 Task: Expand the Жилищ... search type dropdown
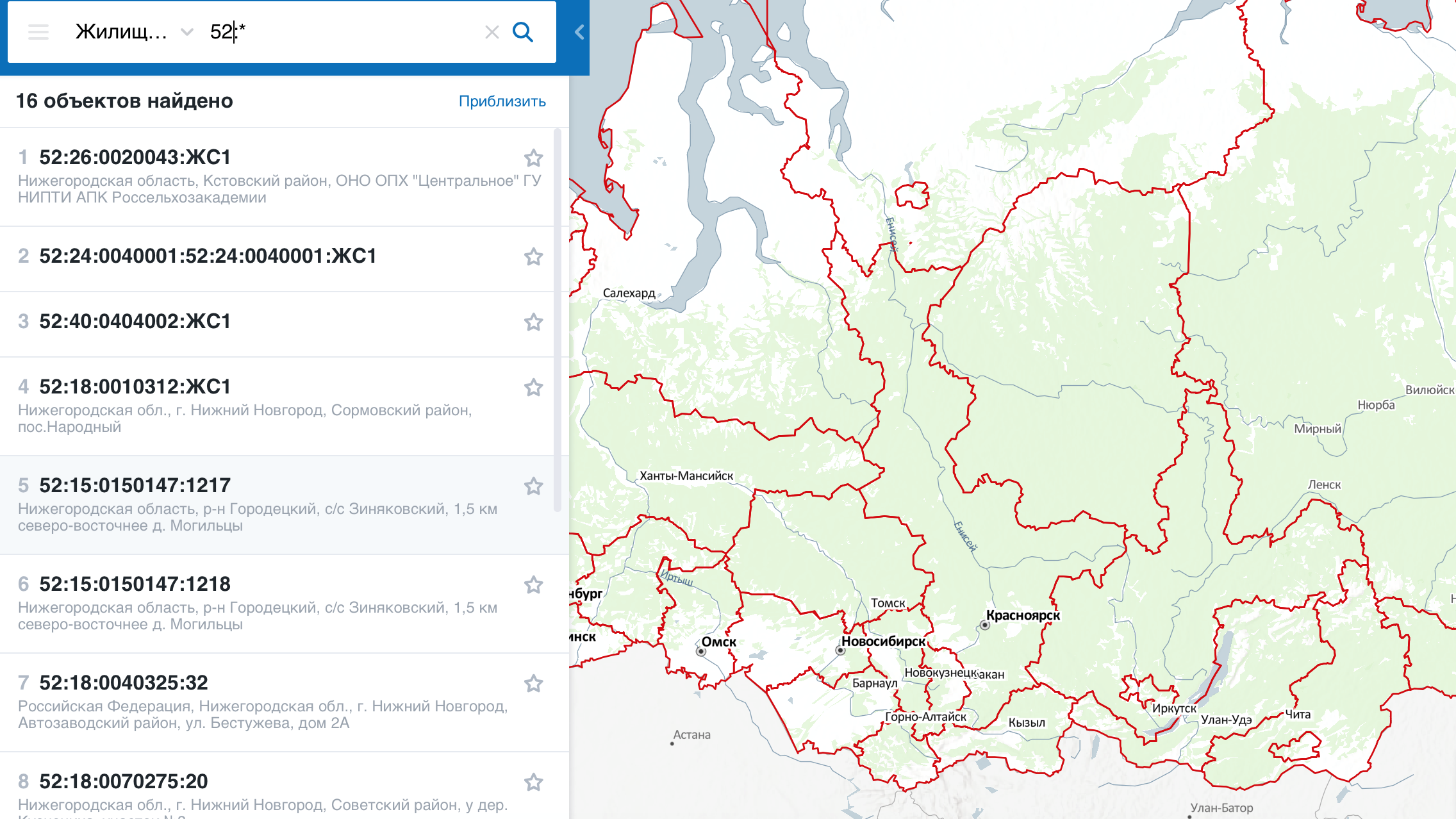(x=122, y=32)
